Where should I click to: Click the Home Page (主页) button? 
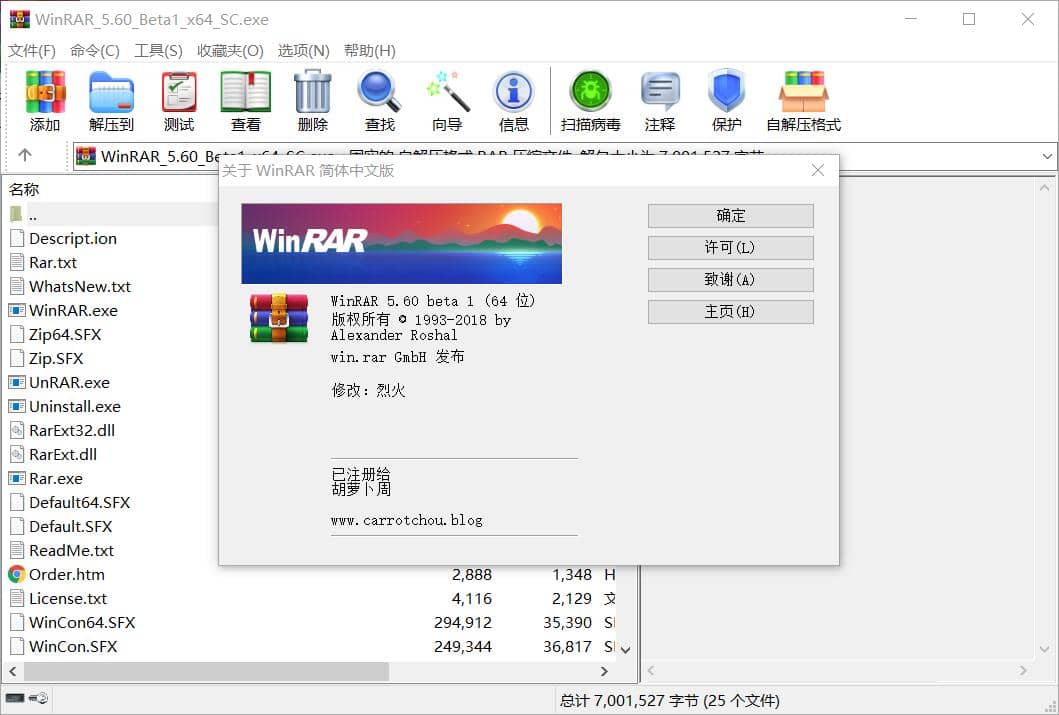click(730, 312)
